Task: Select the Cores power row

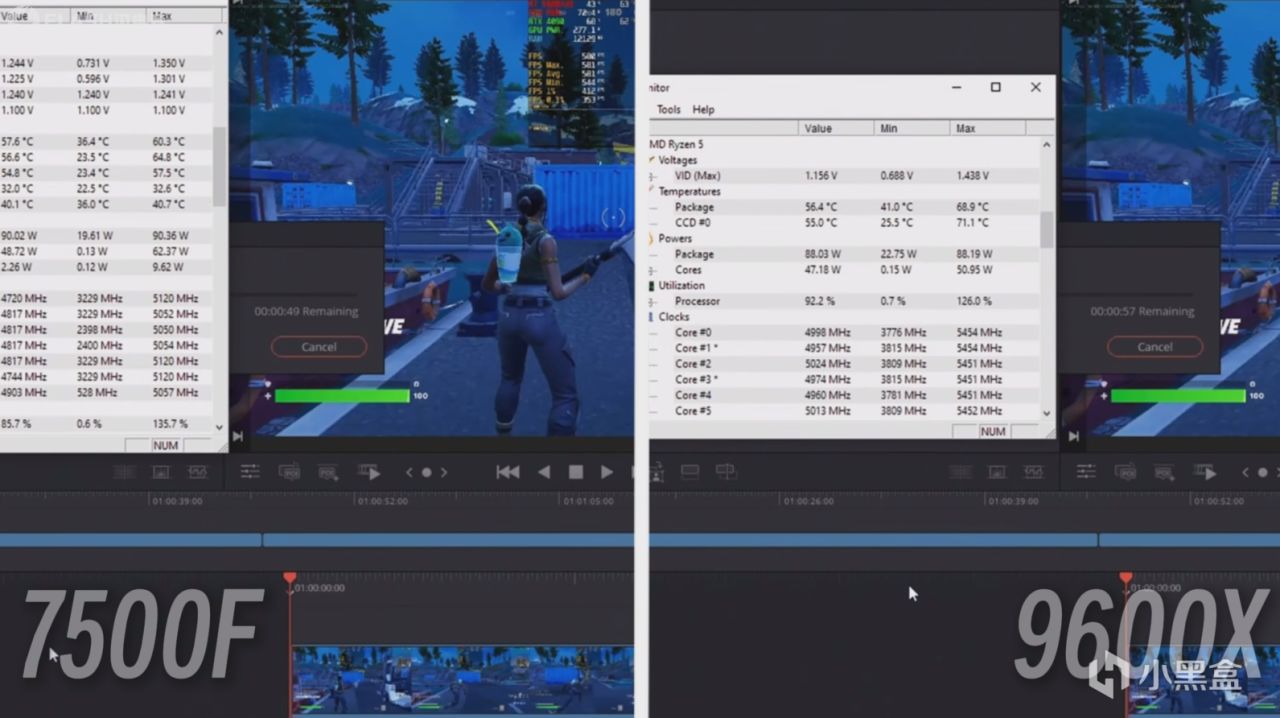Action: (x=845, y=270)
